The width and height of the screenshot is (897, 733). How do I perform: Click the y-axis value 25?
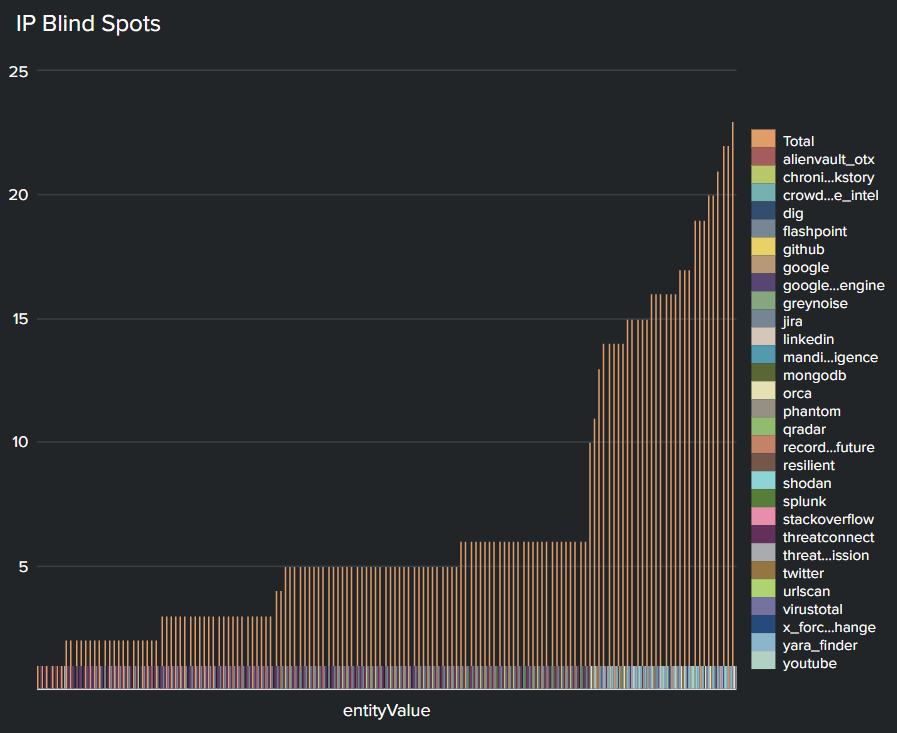tap(18, 72)
